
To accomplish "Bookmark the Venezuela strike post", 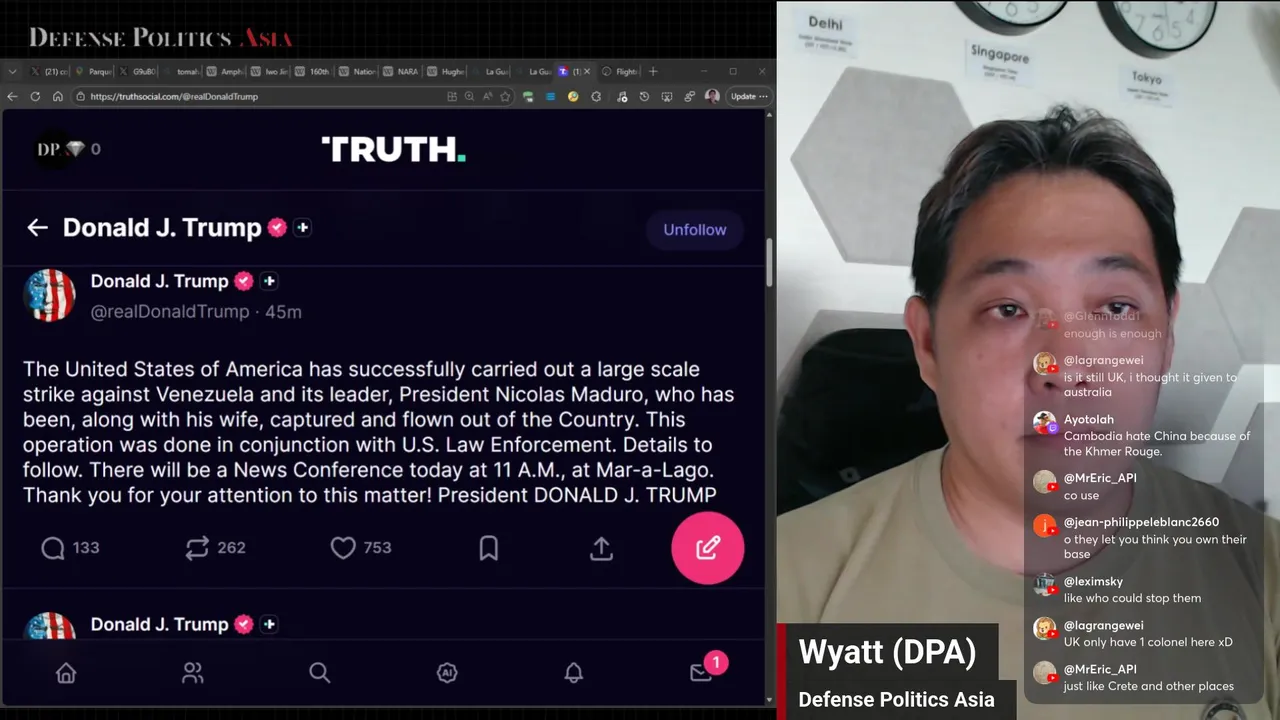I will tap(488, 548).
